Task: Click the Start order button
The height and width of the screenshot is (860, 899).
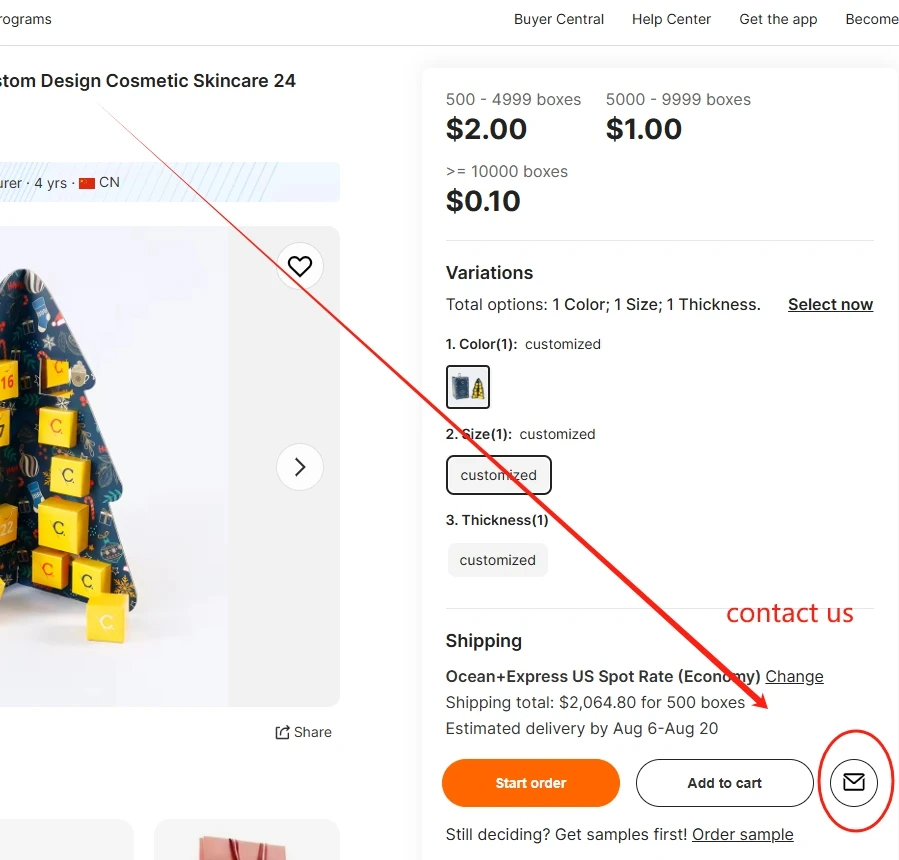Action: (531, 783)
